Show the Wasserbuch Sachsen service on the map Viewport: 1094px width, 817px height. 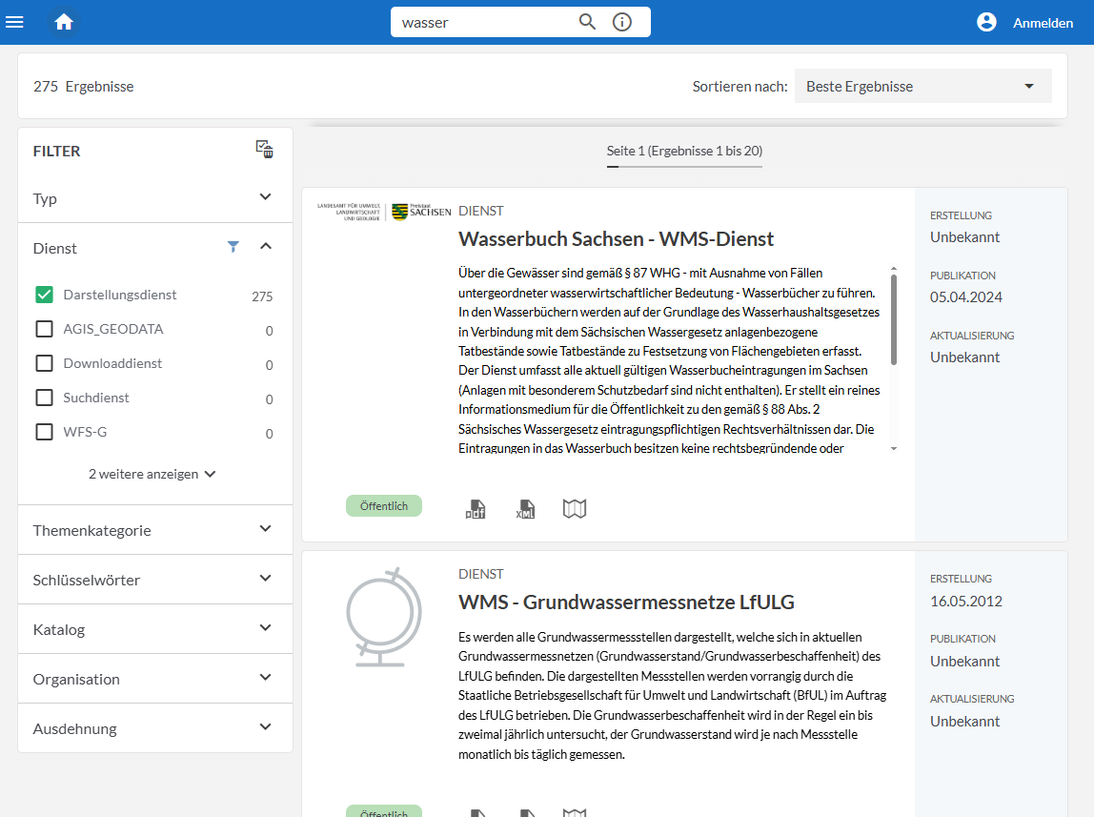pyautogui.click(x=574, y=507)
